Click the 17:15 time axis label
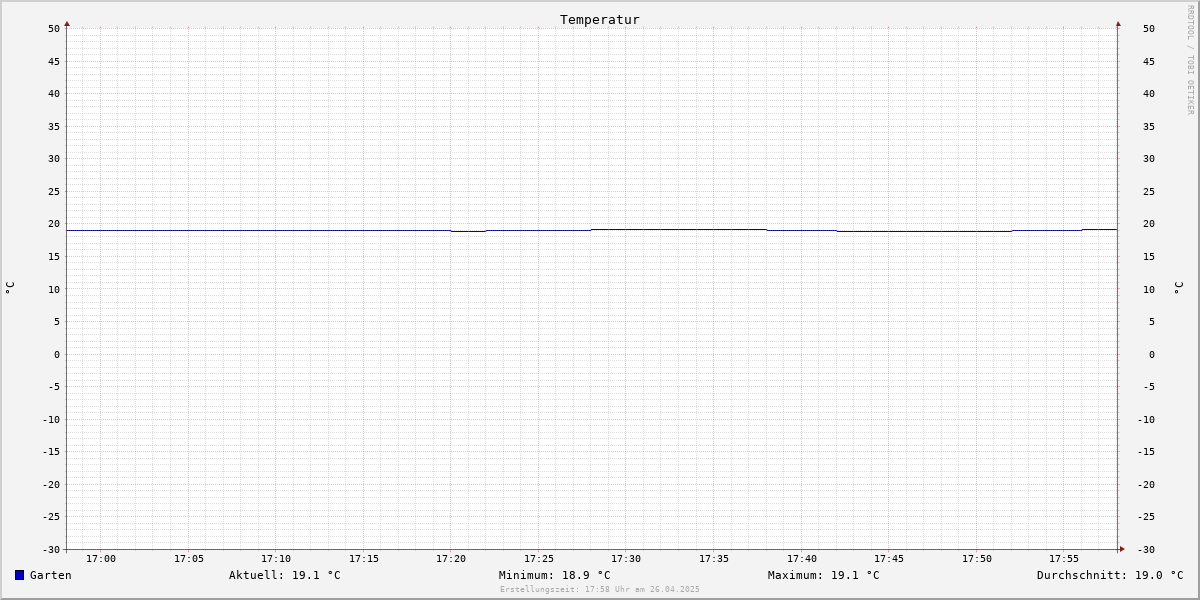The height and width of the screenshot is (600, 1200). pyautogui.click(x=364, y=559)
